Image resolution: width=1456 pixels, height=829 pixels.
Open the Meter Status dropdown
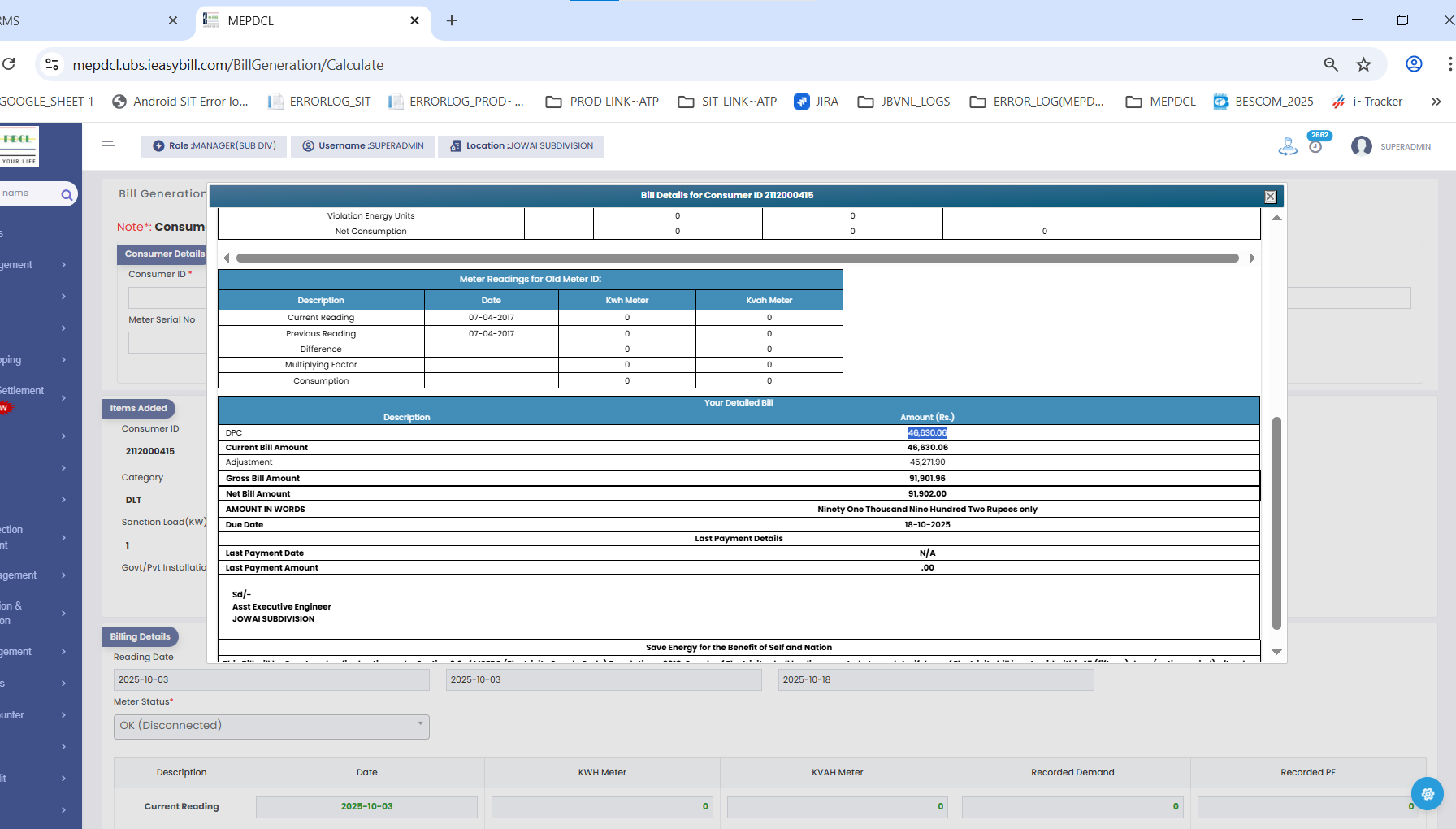(x=271, y=726)
